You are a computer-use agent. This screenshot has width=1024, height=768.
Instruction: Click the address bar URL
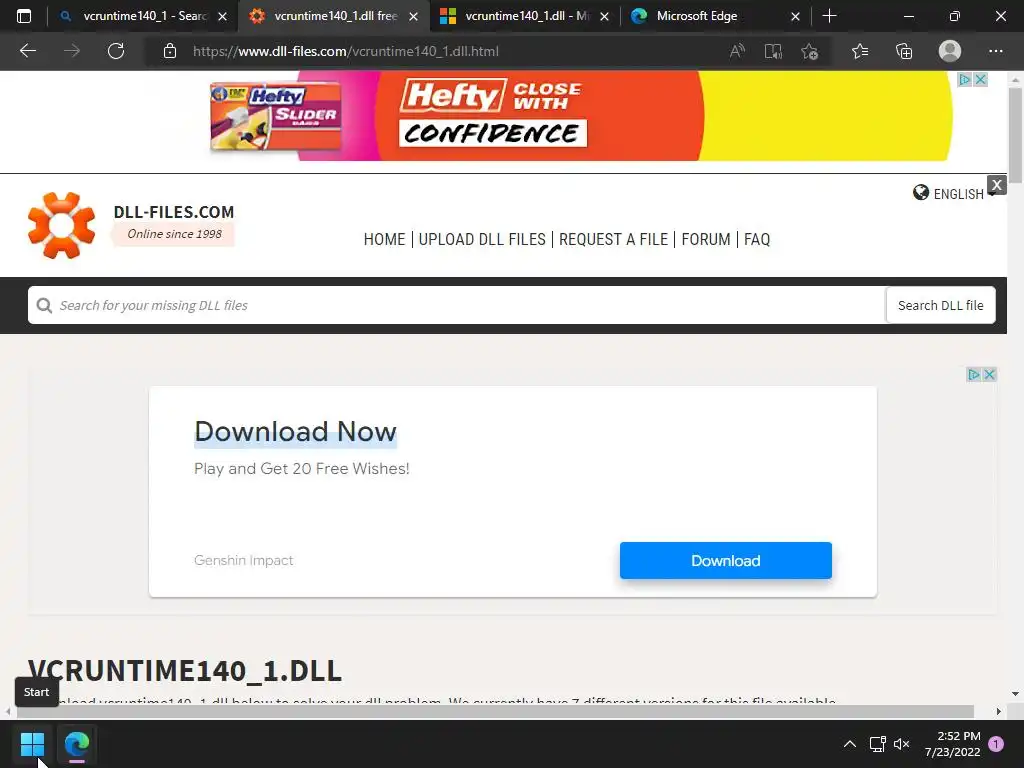pos(345,51)
